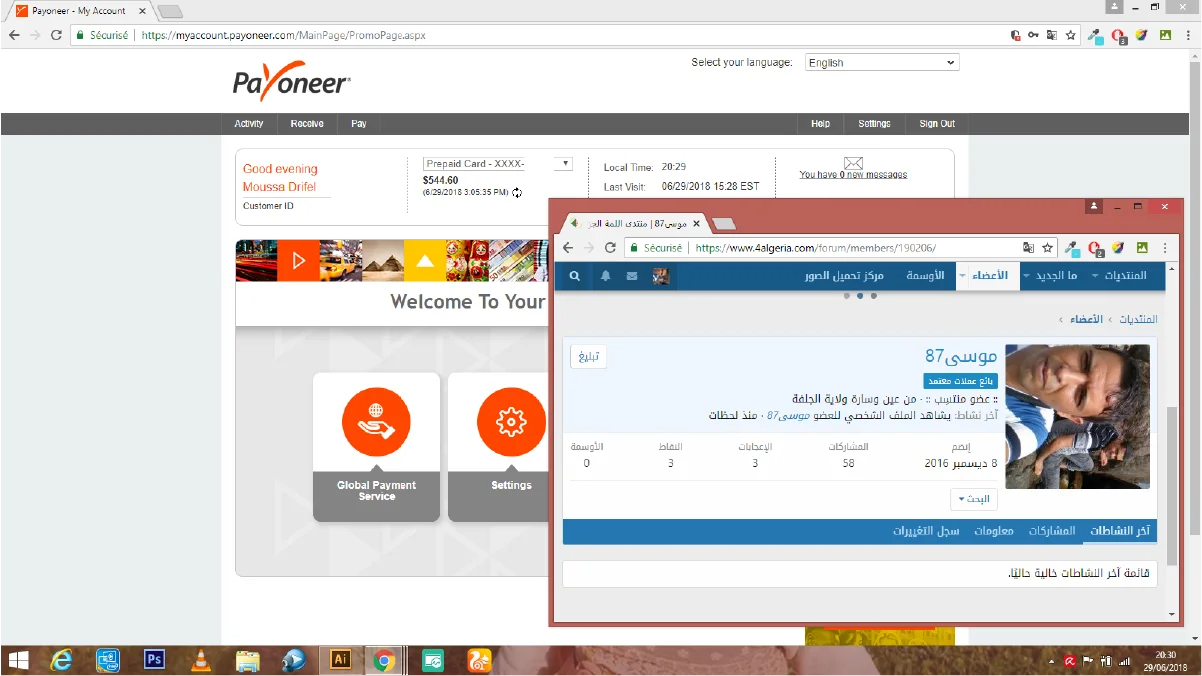Open the language selection dropdown

click(x=881, y=62)
